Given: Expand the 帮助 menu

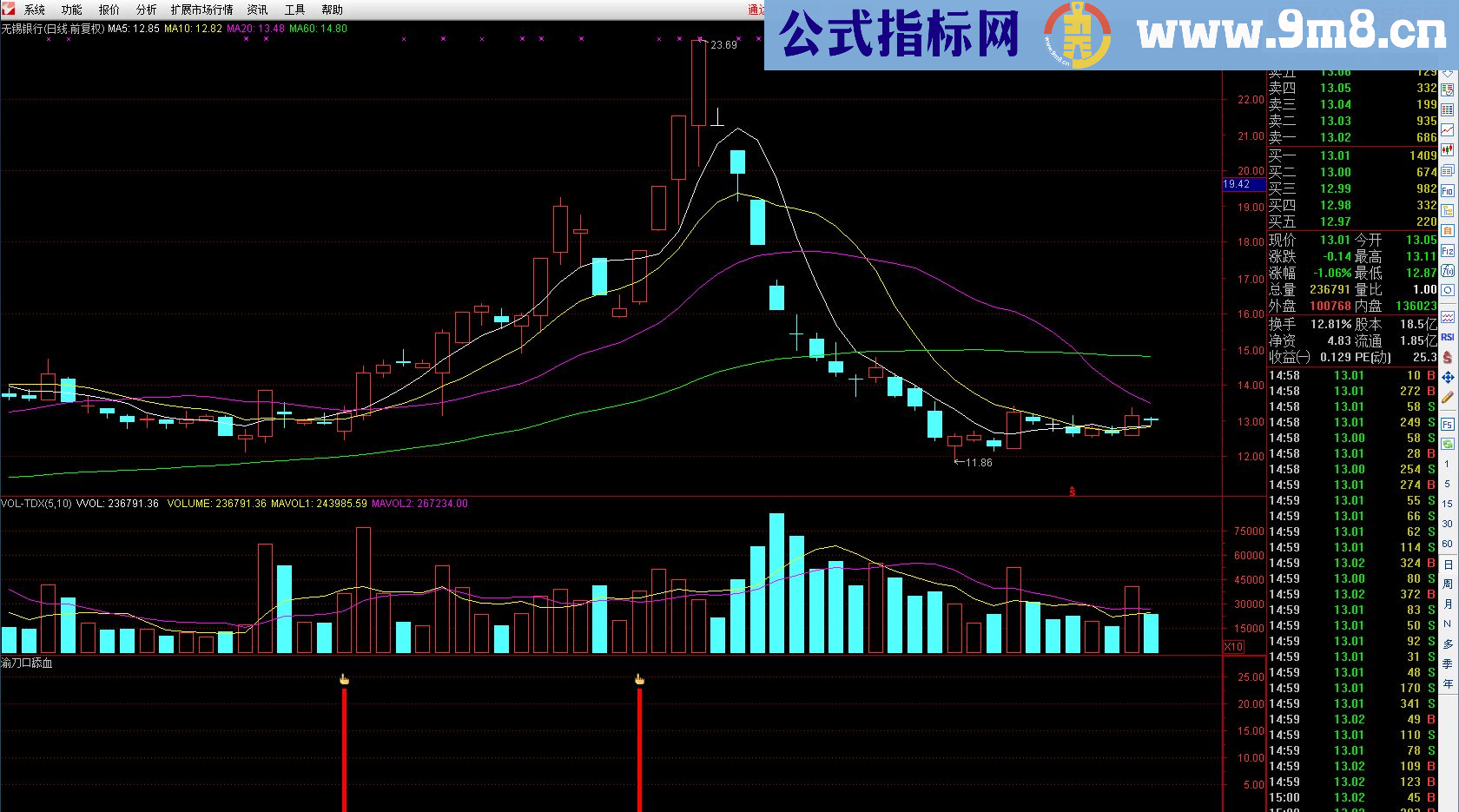Looking at the screenshot, I should point(332,10).
